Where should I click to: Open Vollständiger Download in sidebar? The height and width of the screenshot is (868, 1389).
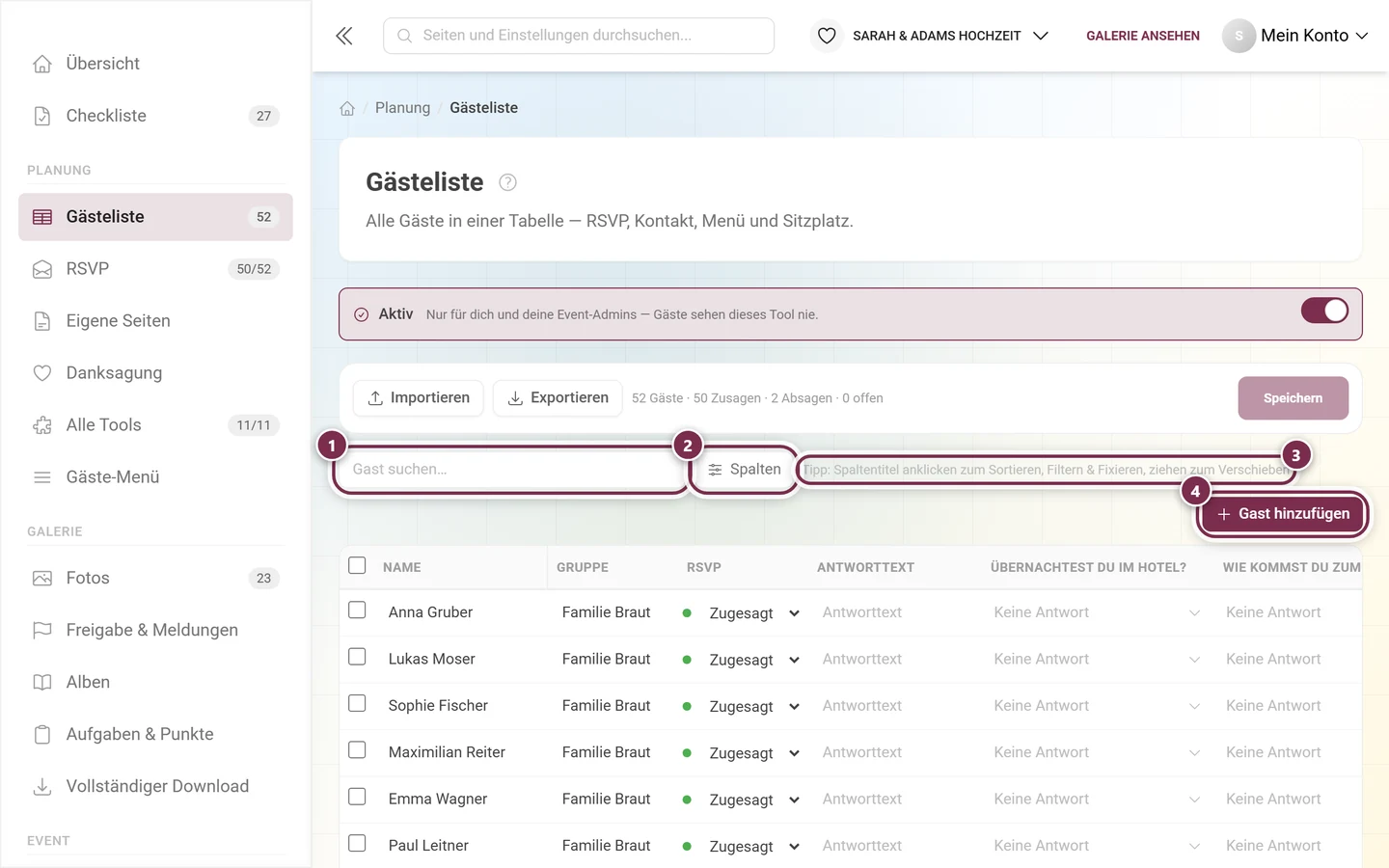[155, 786]
